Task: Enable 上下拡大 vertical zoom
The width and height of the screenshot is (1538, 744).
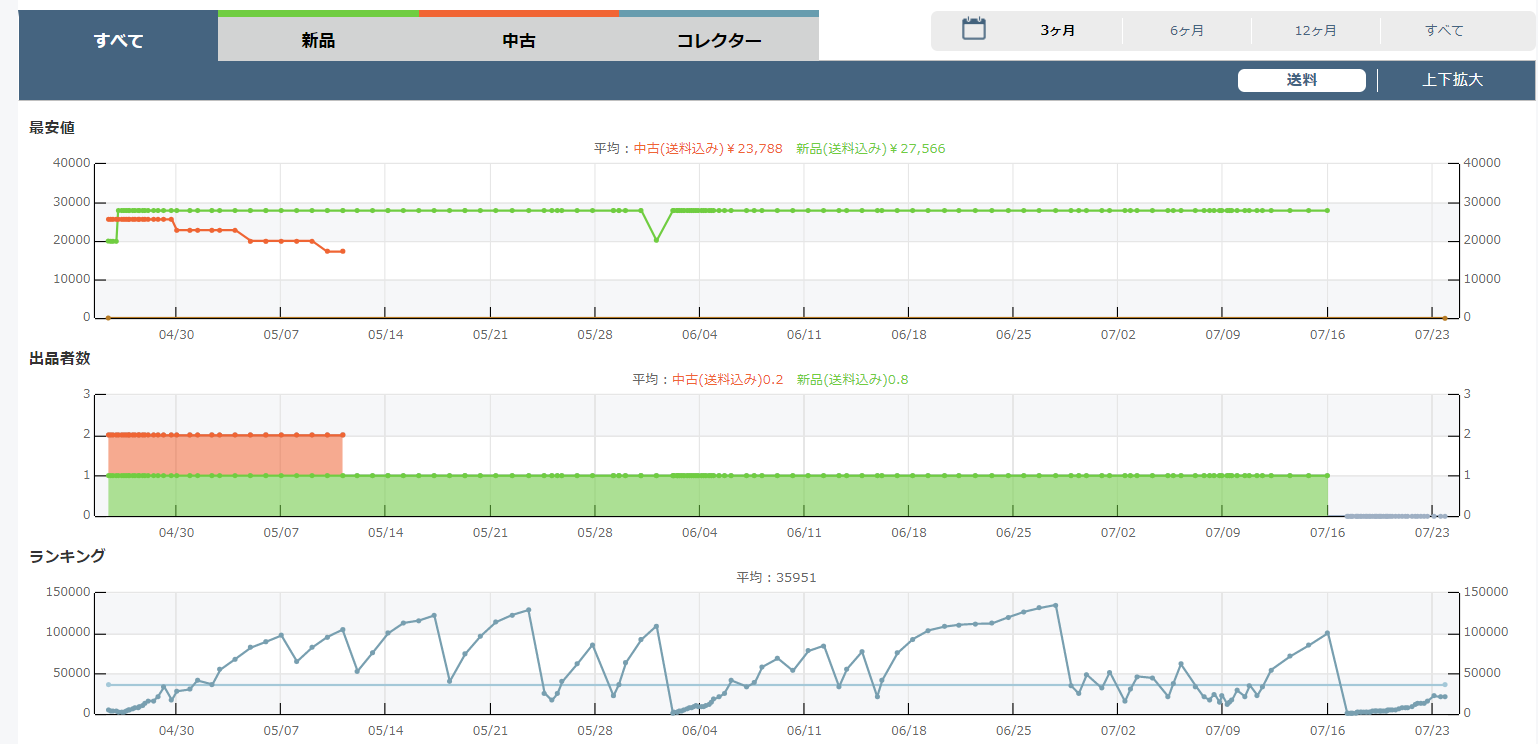Action: [1452, 81]
